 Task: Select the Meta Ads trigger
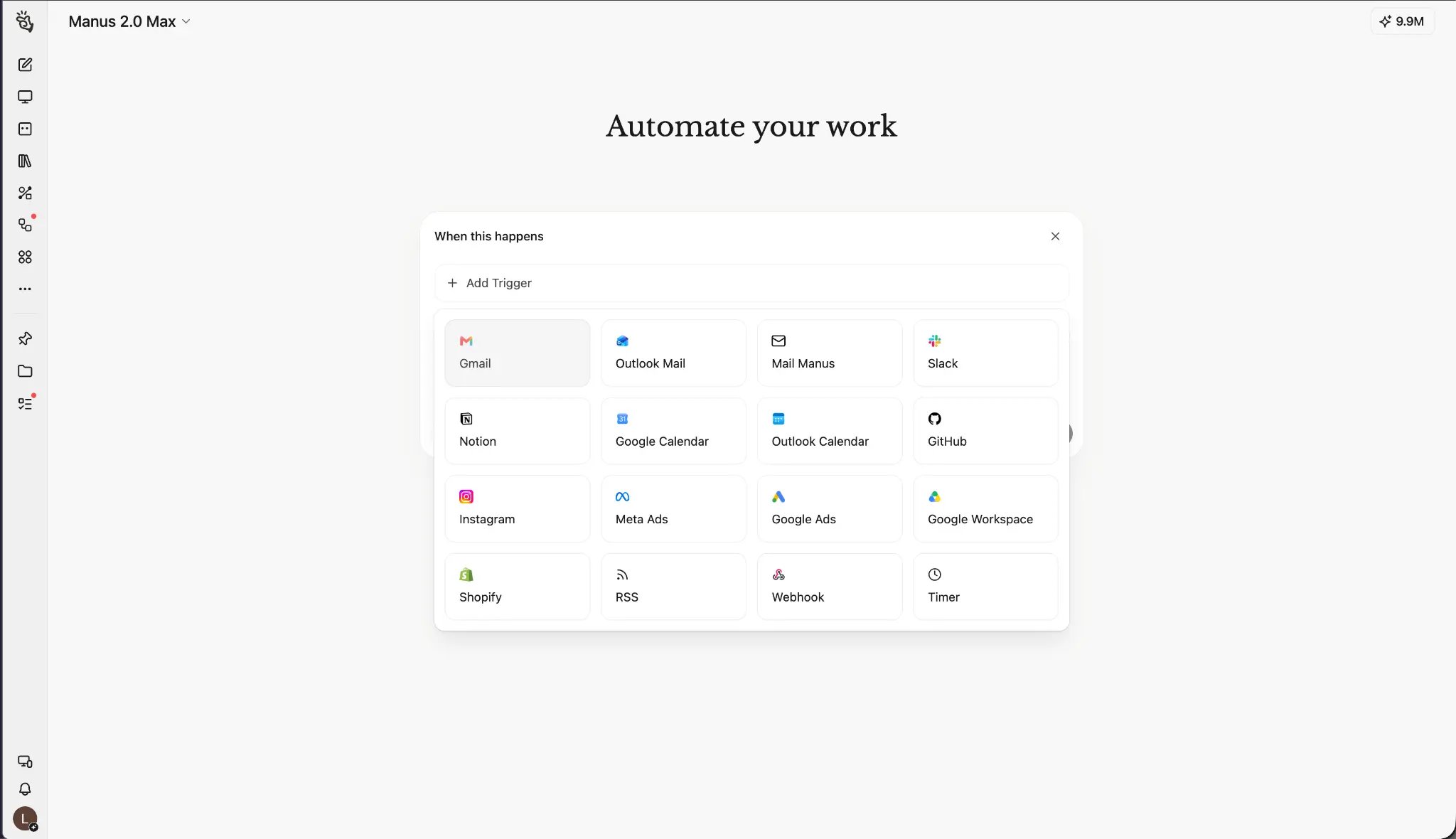[673, 508]
